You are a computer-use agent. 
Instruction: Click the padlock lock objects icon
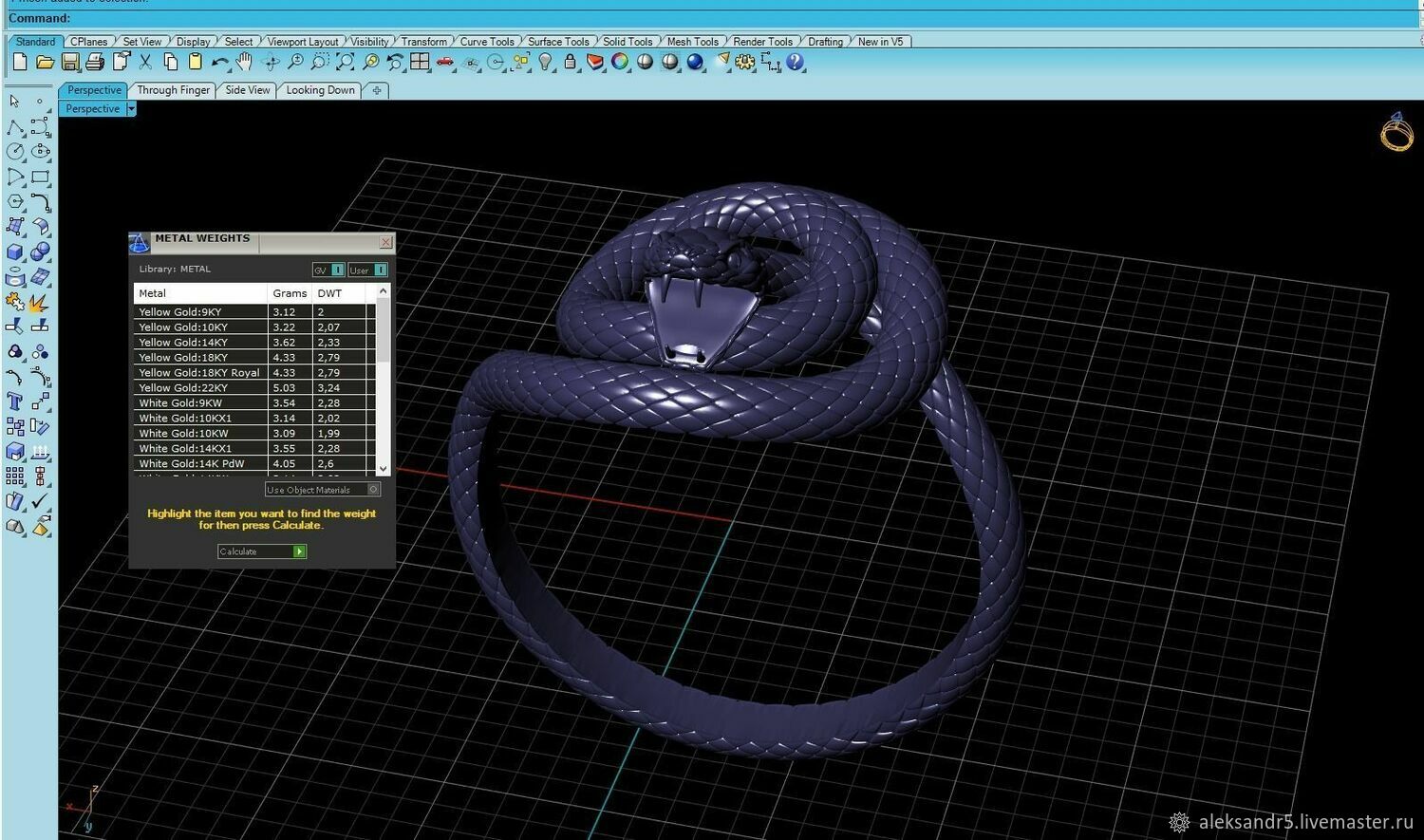click(570, 63)
